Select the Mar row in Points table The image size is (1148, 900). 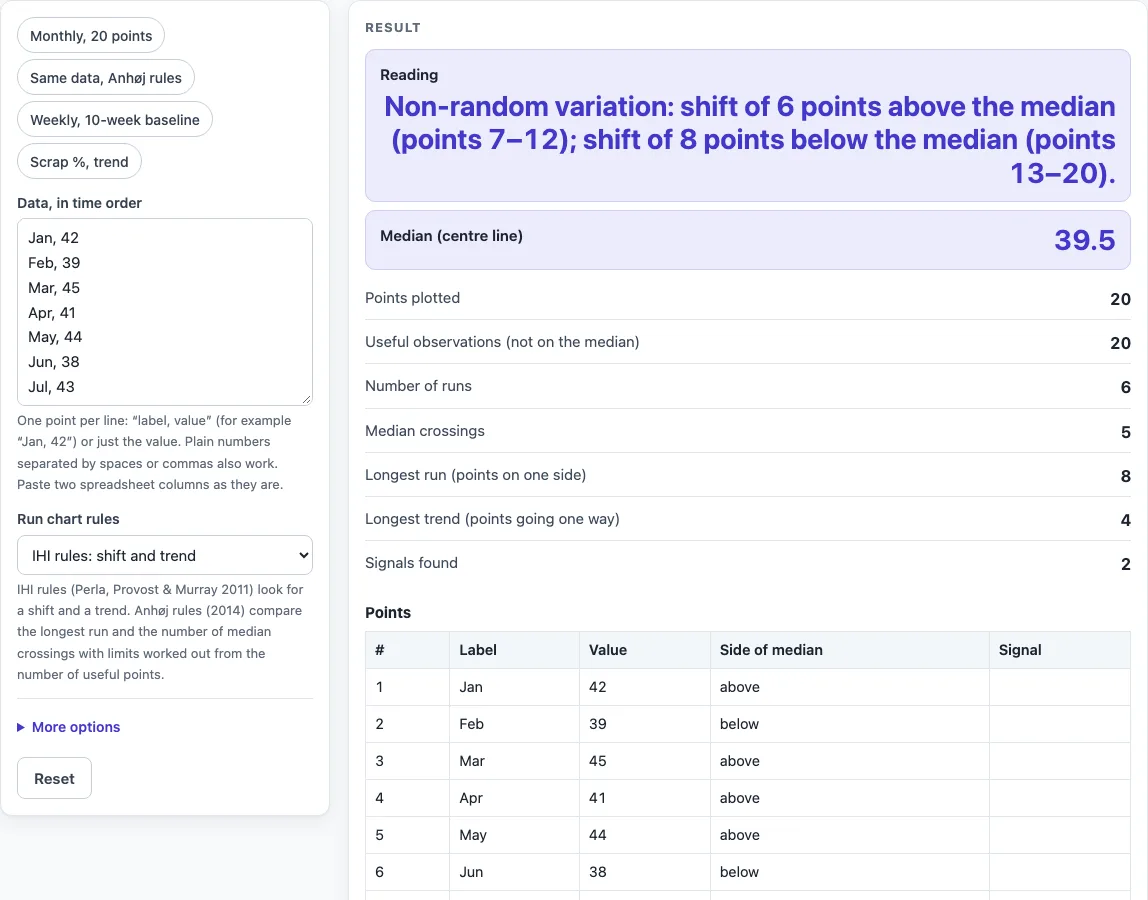coord(748,761)
